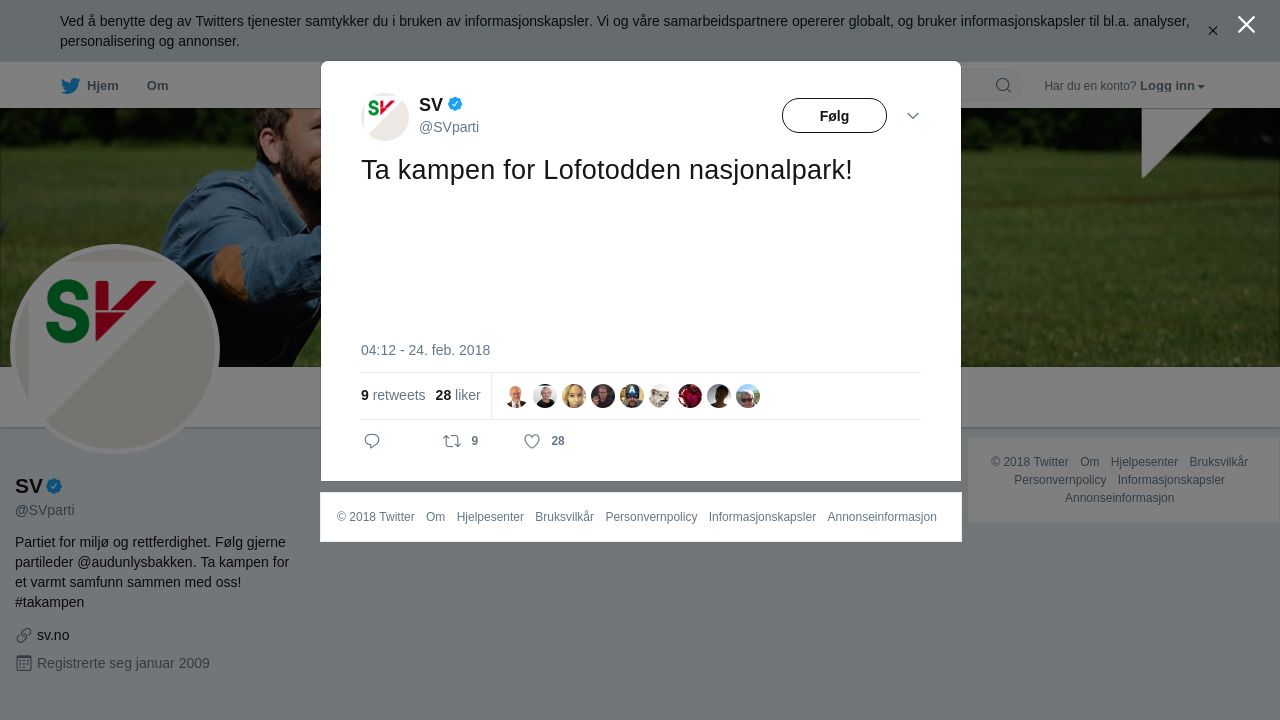View the 28 liker list
Screen dimensions: 1280x720
point(458,395)
